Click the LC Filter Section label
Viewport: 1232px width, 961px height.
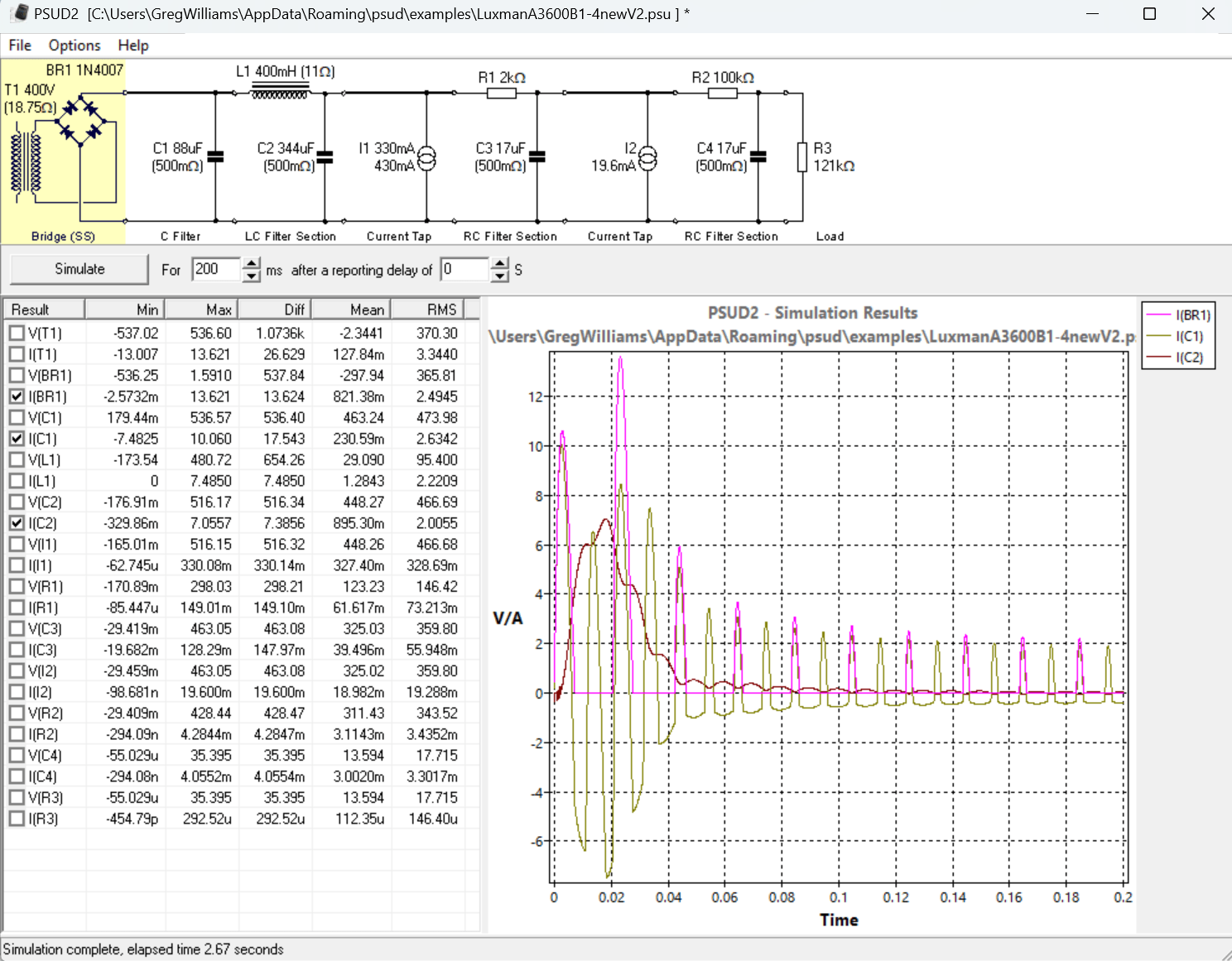click(291, 237)
